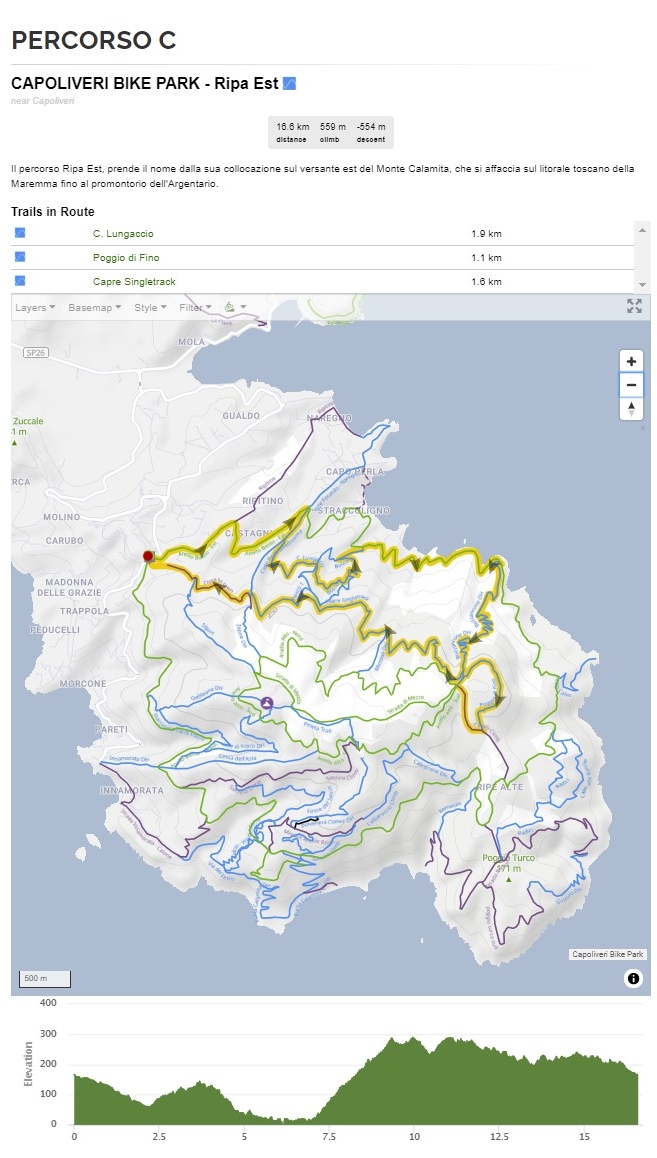Zoom in on the map with the plus button
Image resolution: width=657 pixels, height=1158 pixels.
point(631,361)
